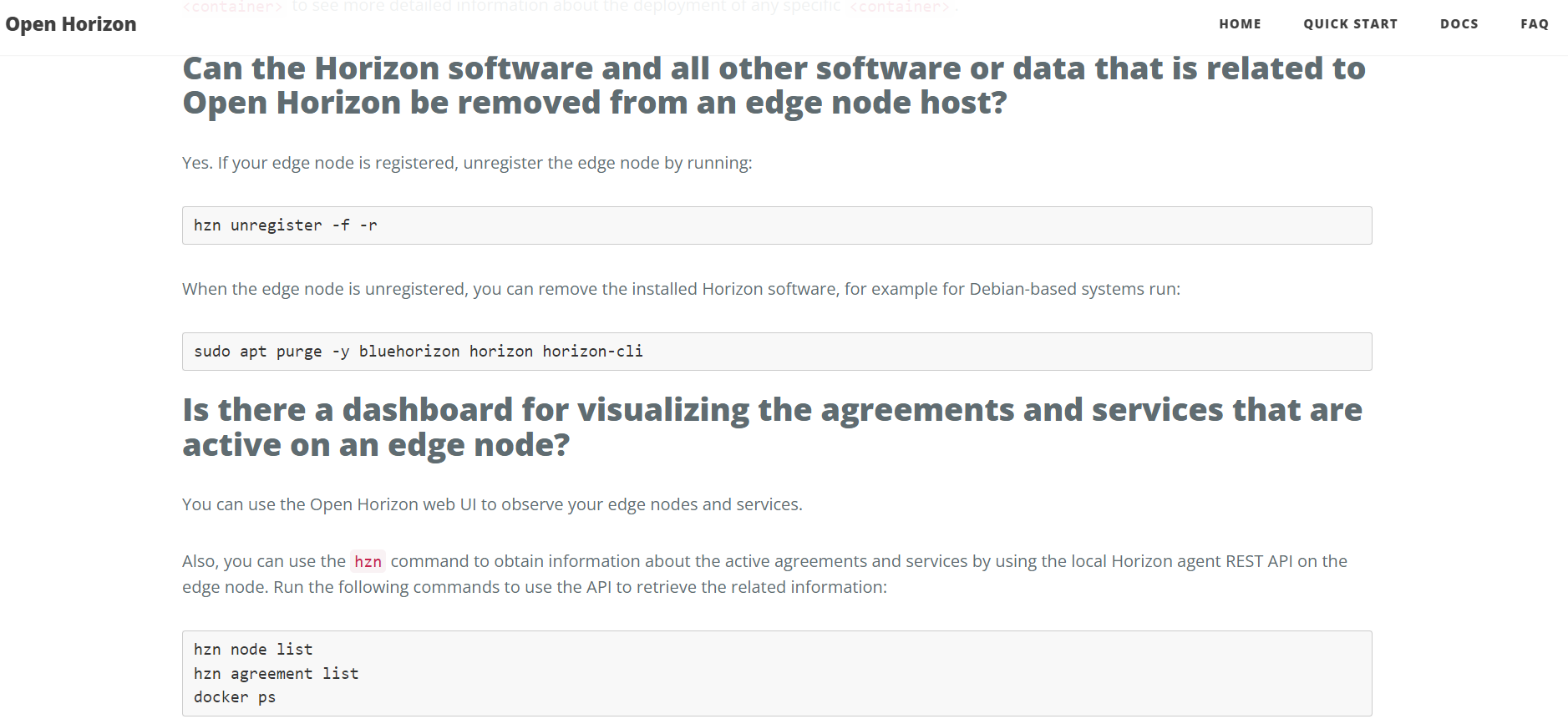Select the 'sudo apt purge' command text
Screen dimensions: 1568x724
click(418, 351)
